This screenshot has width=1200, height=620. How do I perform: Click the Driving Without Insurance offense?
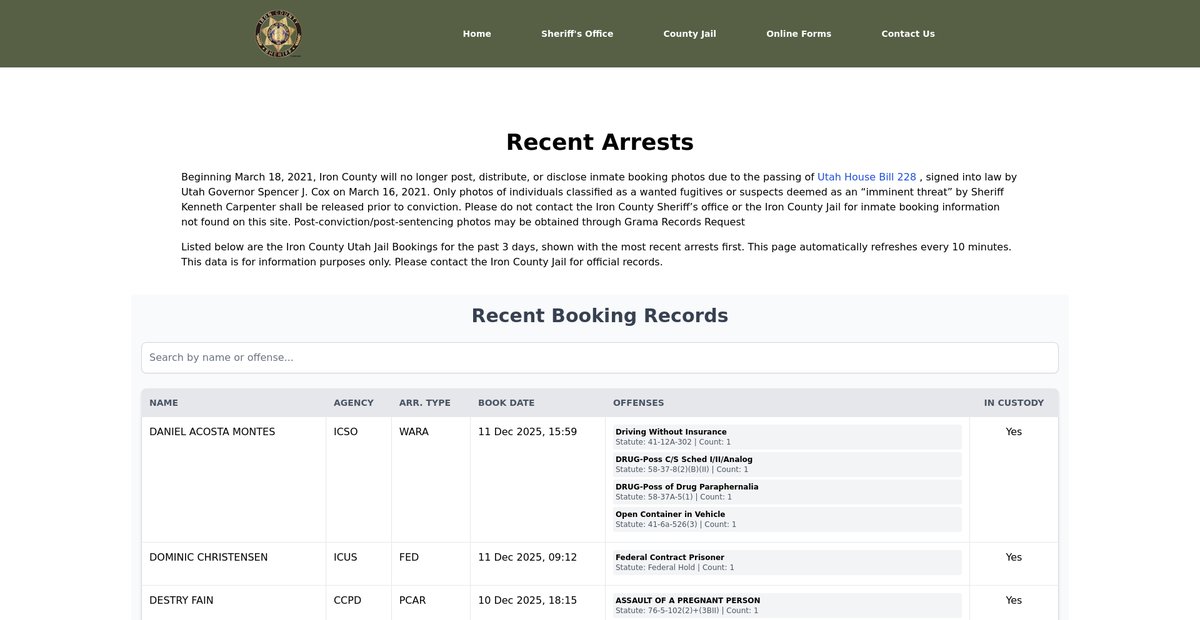(787, 437)
